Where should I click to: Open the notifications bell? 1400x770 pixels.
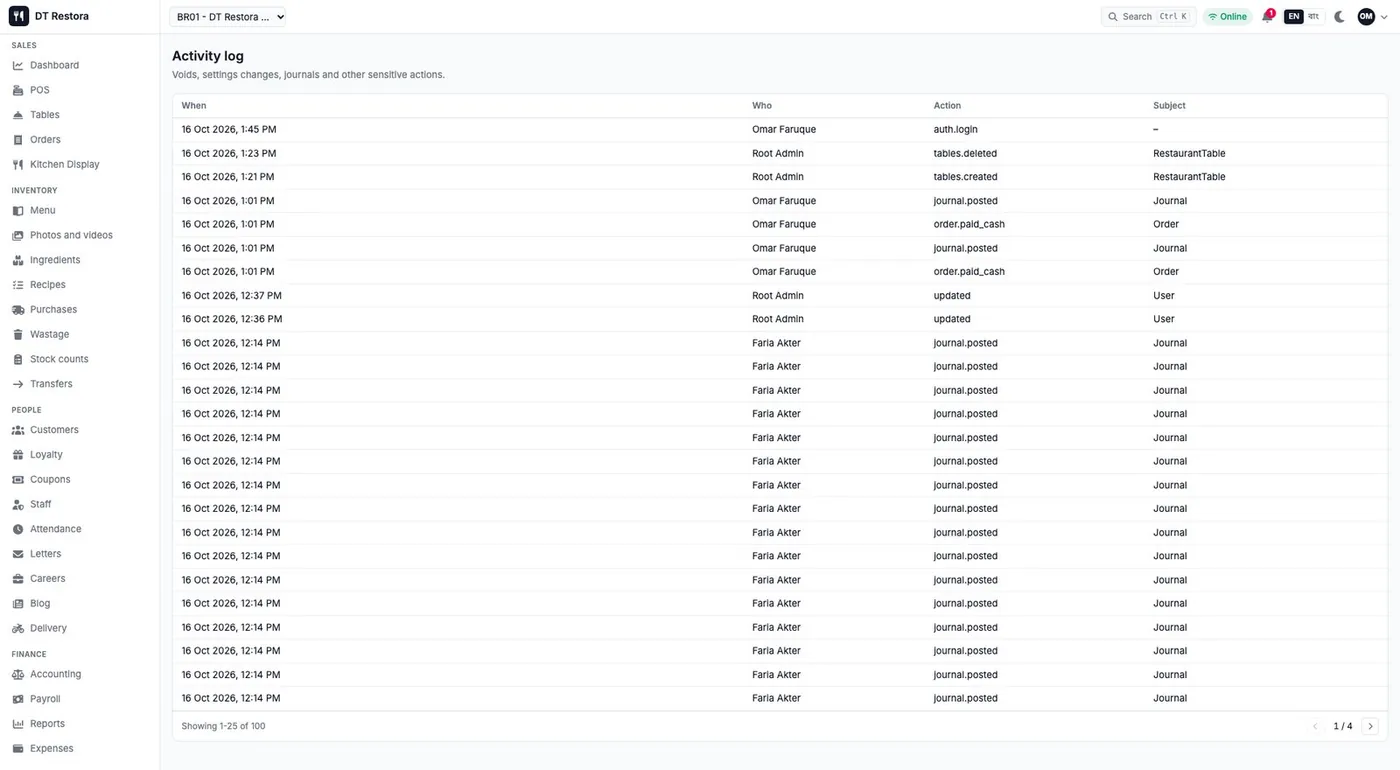(1267, 17)
